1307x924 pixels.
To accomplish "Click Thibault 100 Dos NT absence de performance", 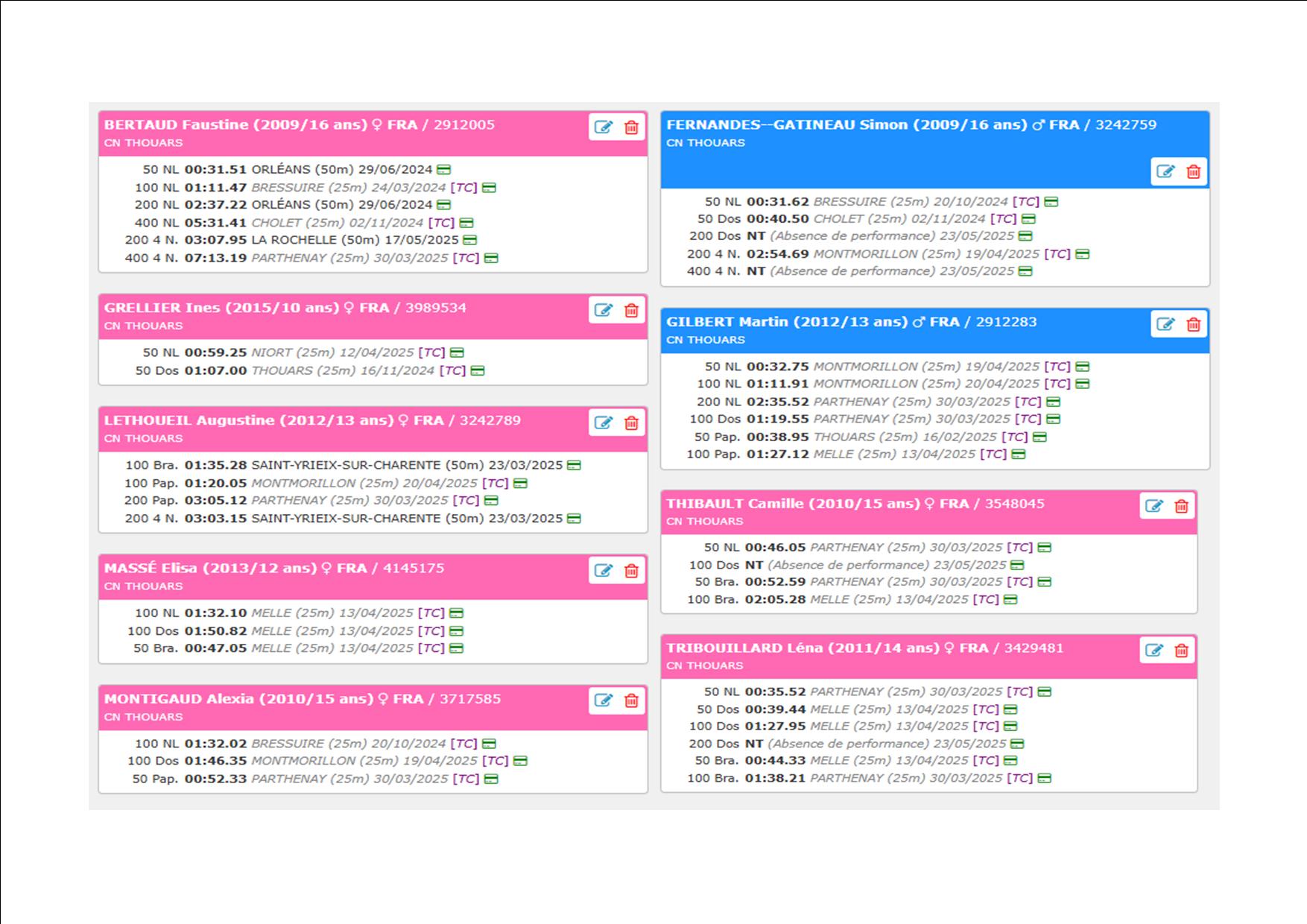I will click(856, 565).
